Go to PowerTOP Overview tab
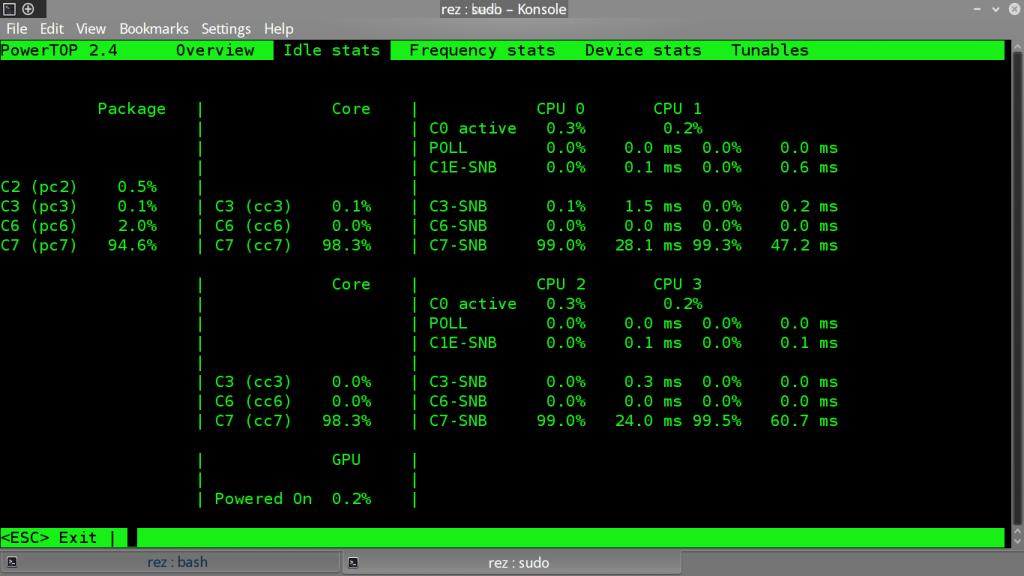The width and height of the screenshot is (1024, 576). tap(215, 50)
